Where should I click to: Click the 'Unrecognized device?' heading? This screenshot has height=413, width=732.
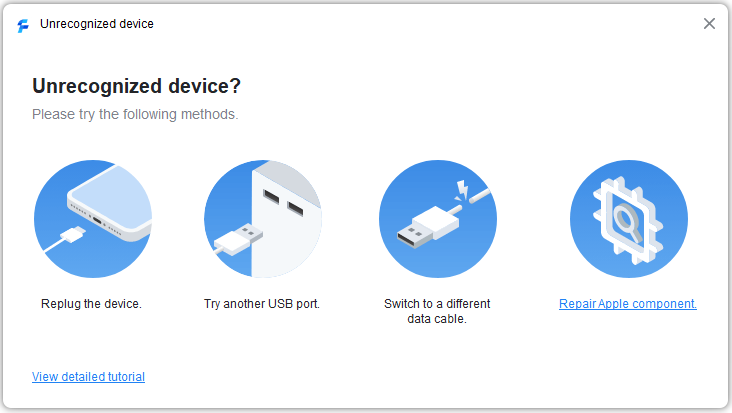click(136, 86)
